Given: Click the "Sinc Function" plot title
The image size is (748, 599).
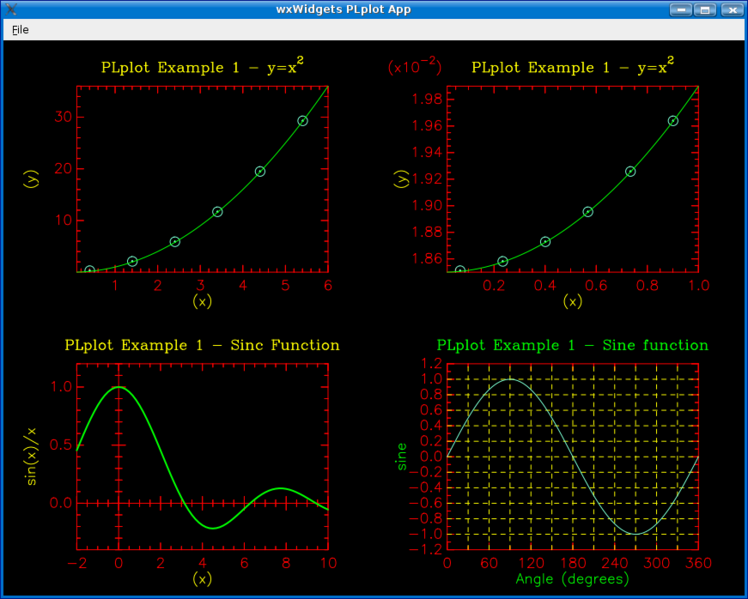Looking at the screenshot, I should tap(202, 345).
